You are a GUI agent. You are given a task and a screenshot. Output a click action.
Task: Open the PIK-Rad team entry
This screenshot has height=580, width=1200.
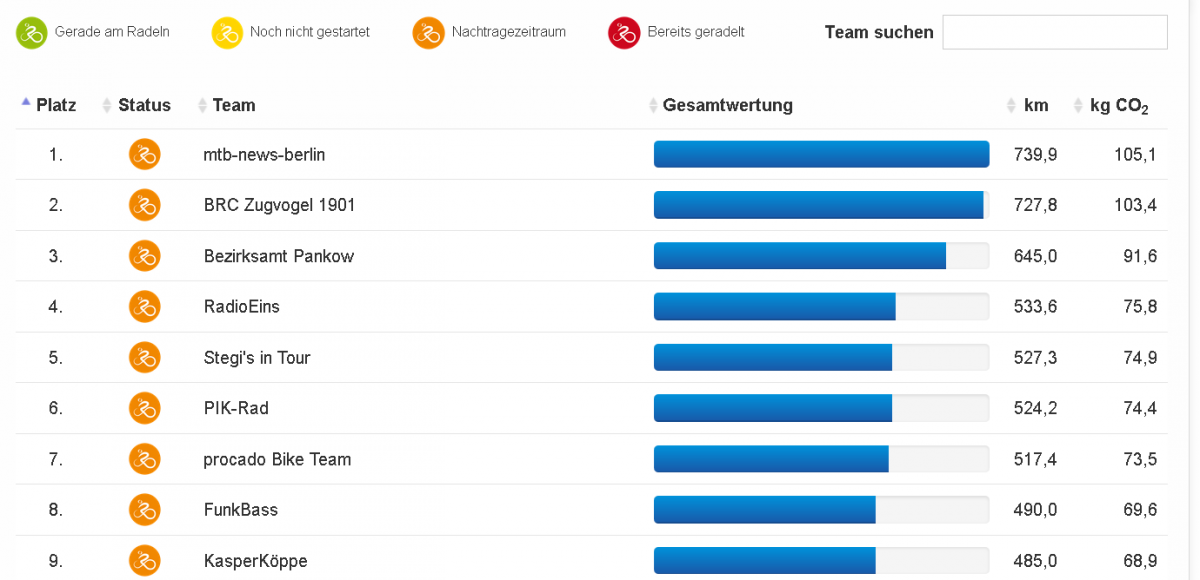[236, 408]
